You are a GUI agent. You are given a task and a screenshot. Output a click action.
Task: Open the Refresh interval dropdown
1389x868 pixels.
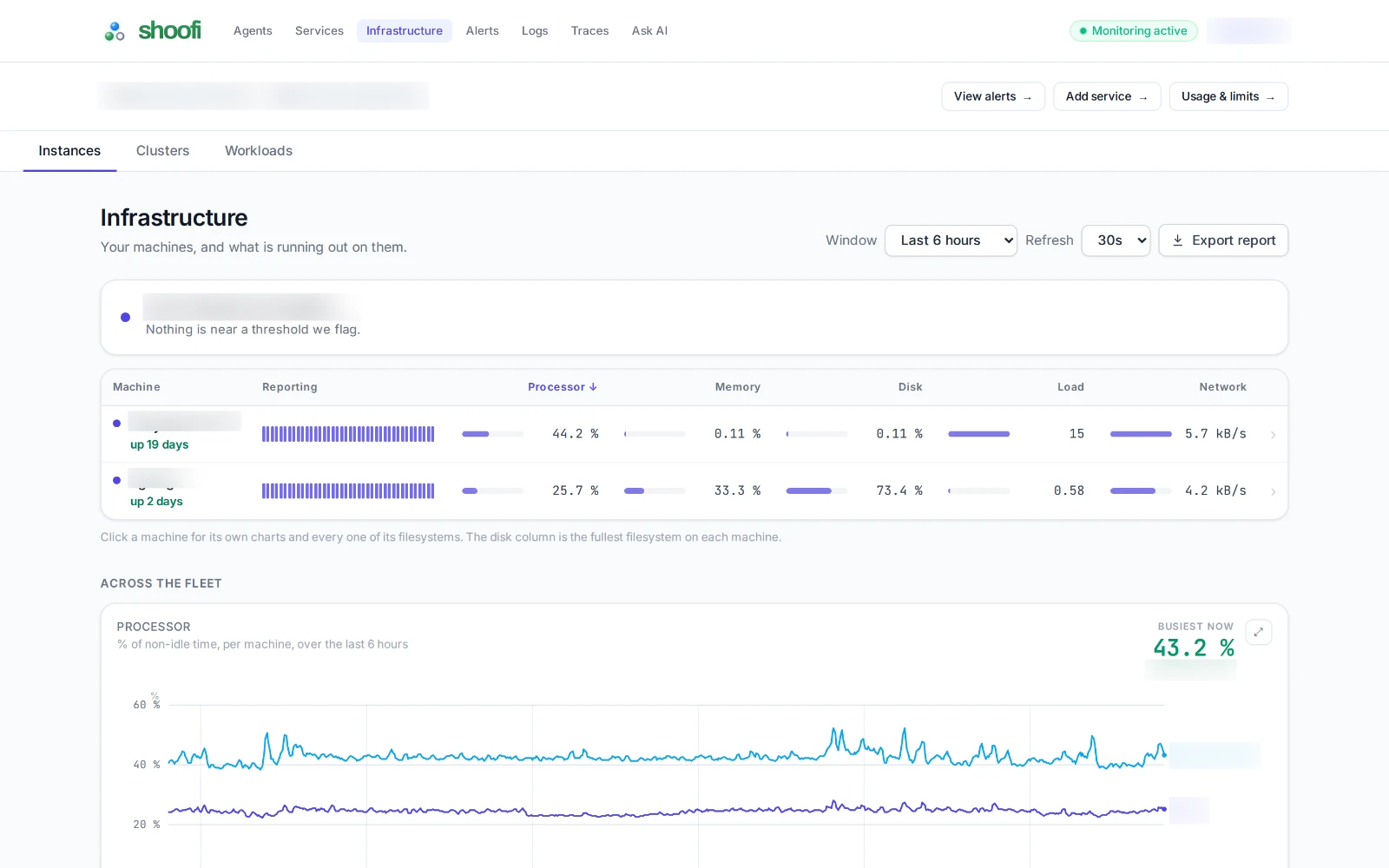[x=1116, y=240]
